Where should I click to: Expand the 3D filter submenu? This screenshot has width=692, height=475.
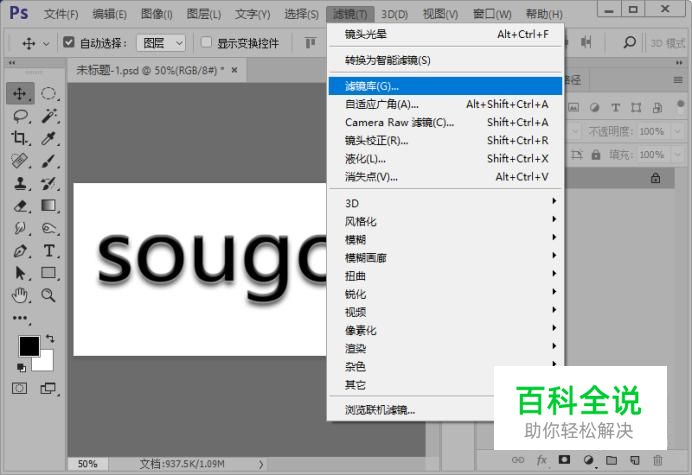point(445,203)
